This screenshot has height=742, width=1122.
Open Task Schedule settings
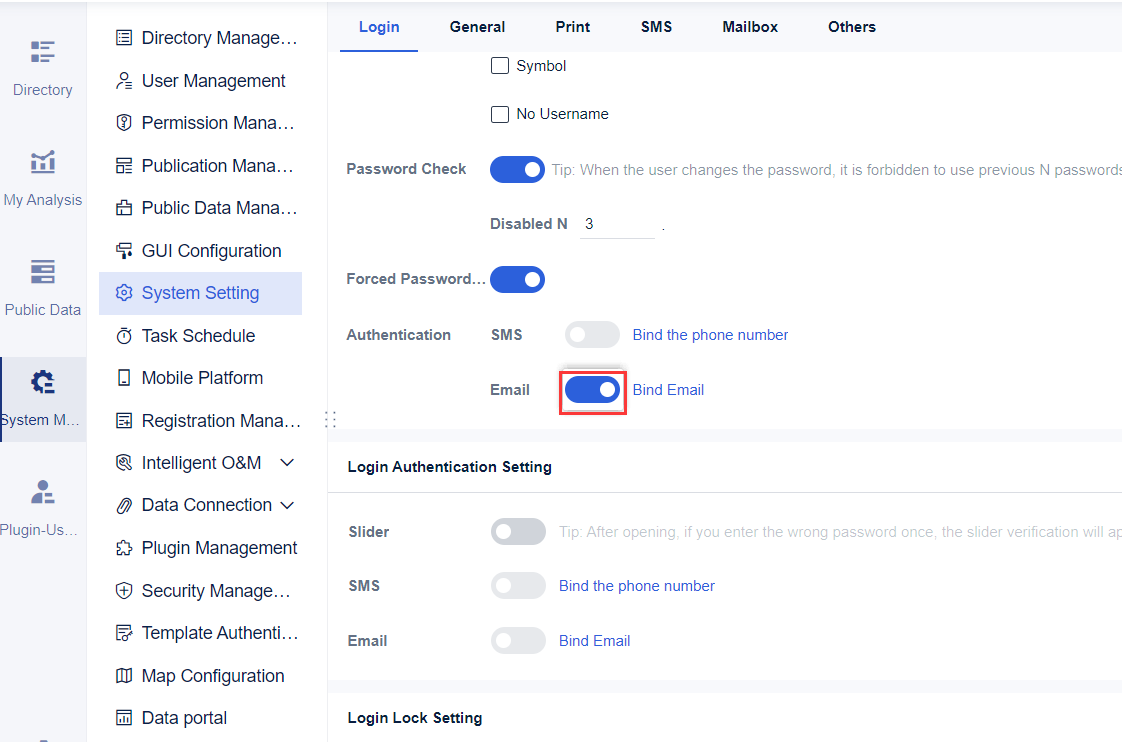pos(196,335)
